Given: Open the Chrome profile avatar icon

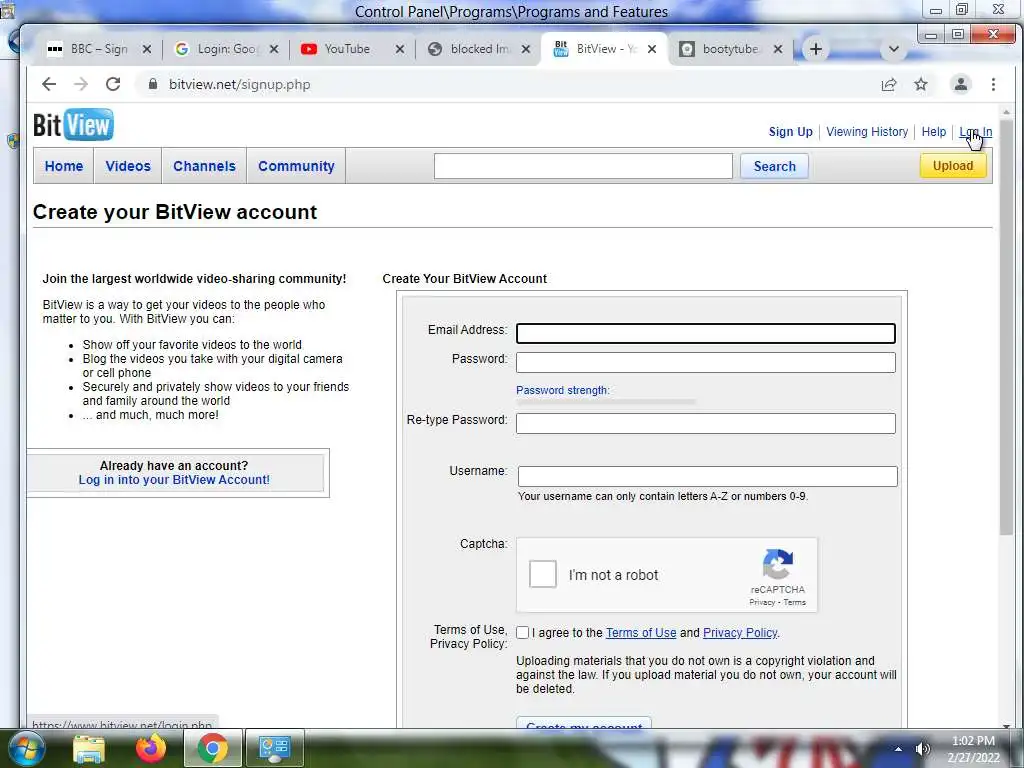Looking at the screenshot, I should coord(961,84).
